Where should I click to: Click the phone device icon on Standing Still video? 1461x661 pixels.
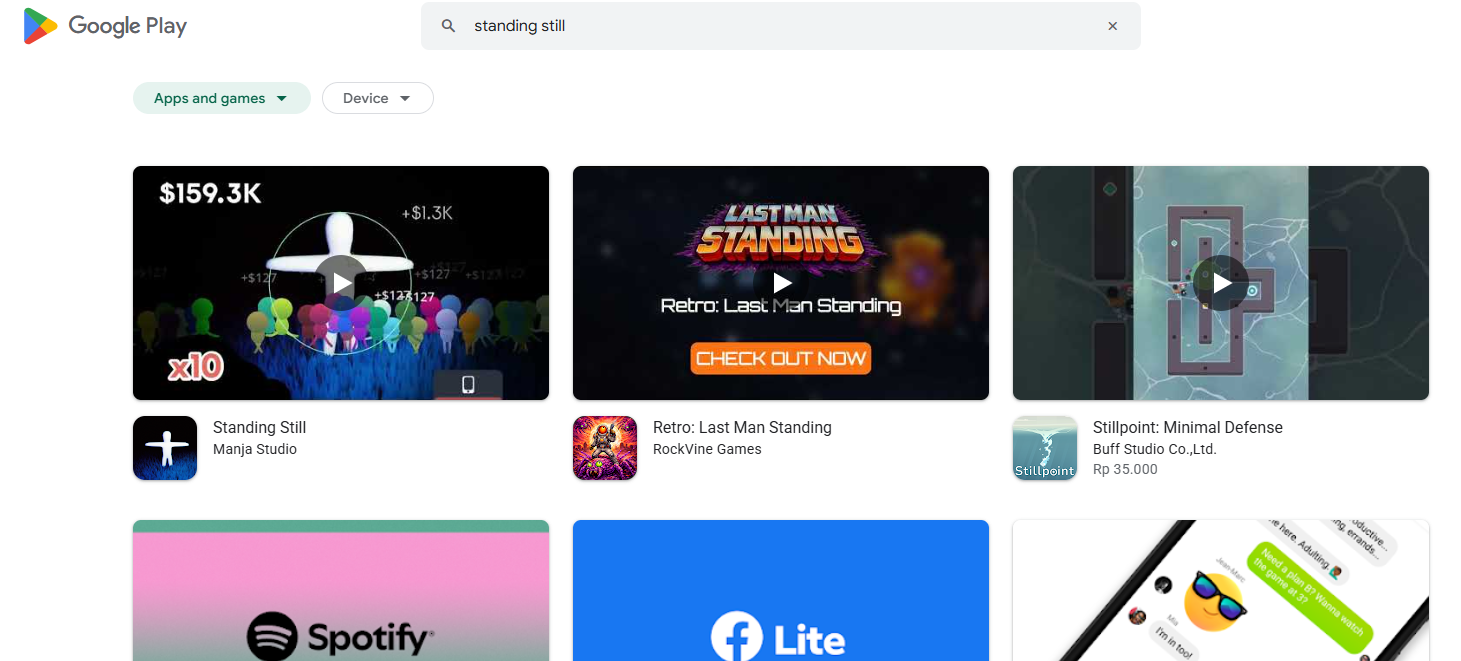click(468, 385)
